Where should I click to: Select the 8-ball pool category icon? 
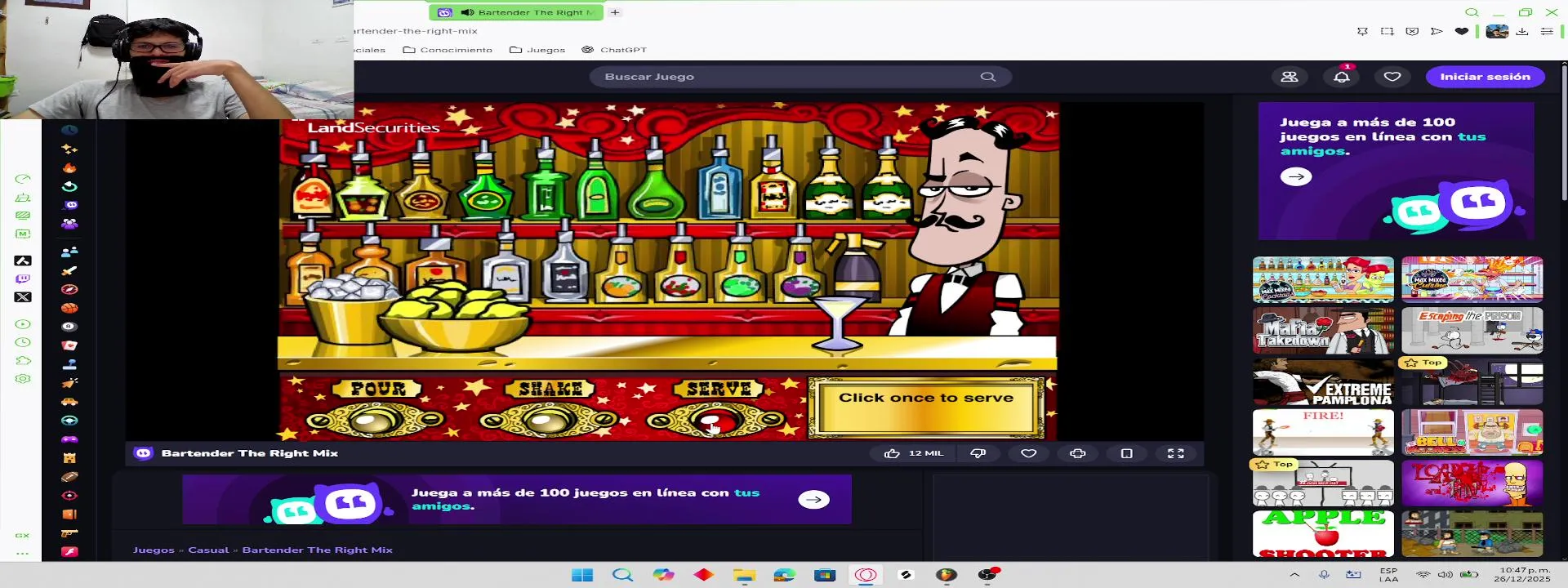[x=69, y=327]
